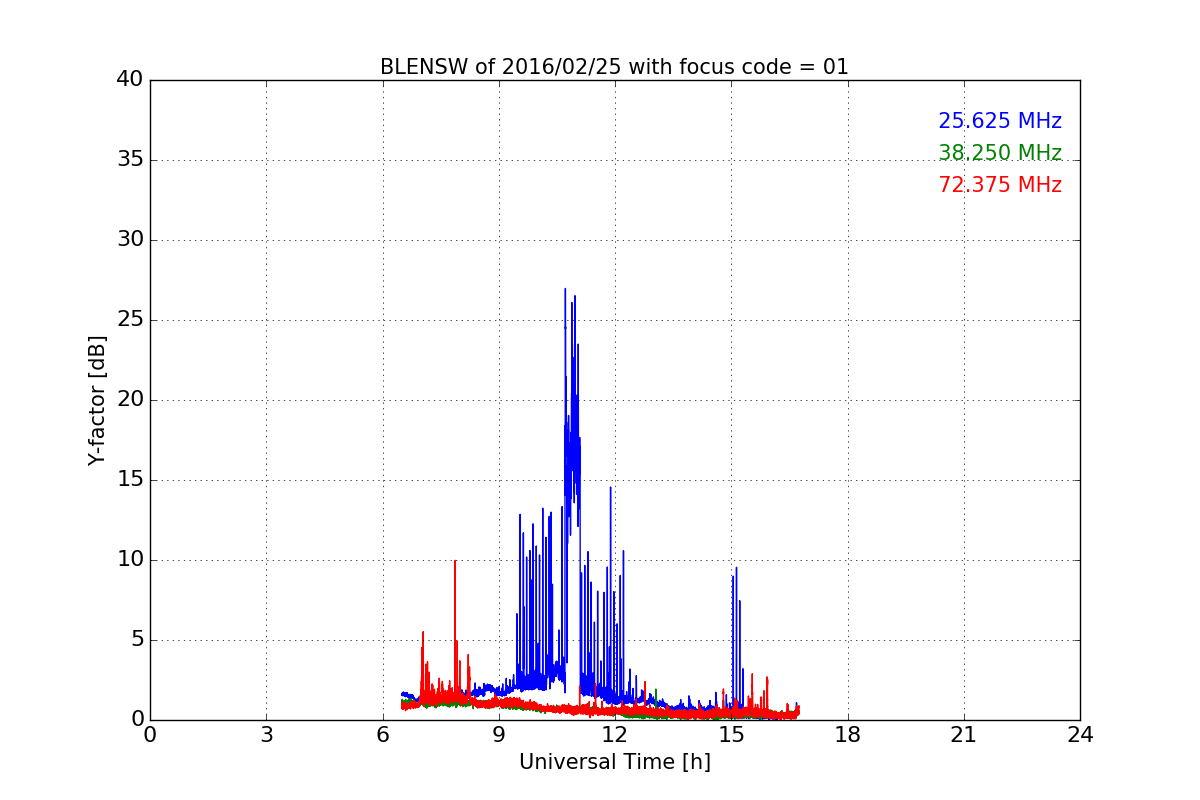The image size is (1200, 800).
Task: Click the Y-factor [dB] axis label
Action: (x=97, y=400)
